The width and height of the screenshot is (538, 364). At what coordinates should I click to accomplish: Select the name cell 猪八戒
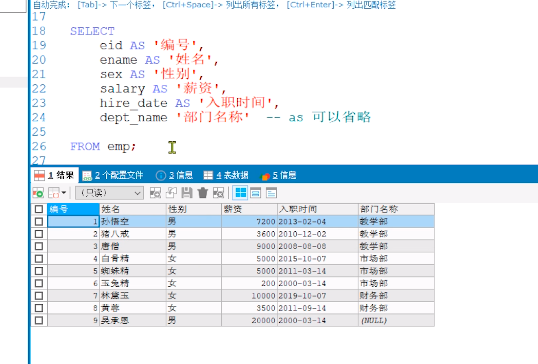[133, 234]
